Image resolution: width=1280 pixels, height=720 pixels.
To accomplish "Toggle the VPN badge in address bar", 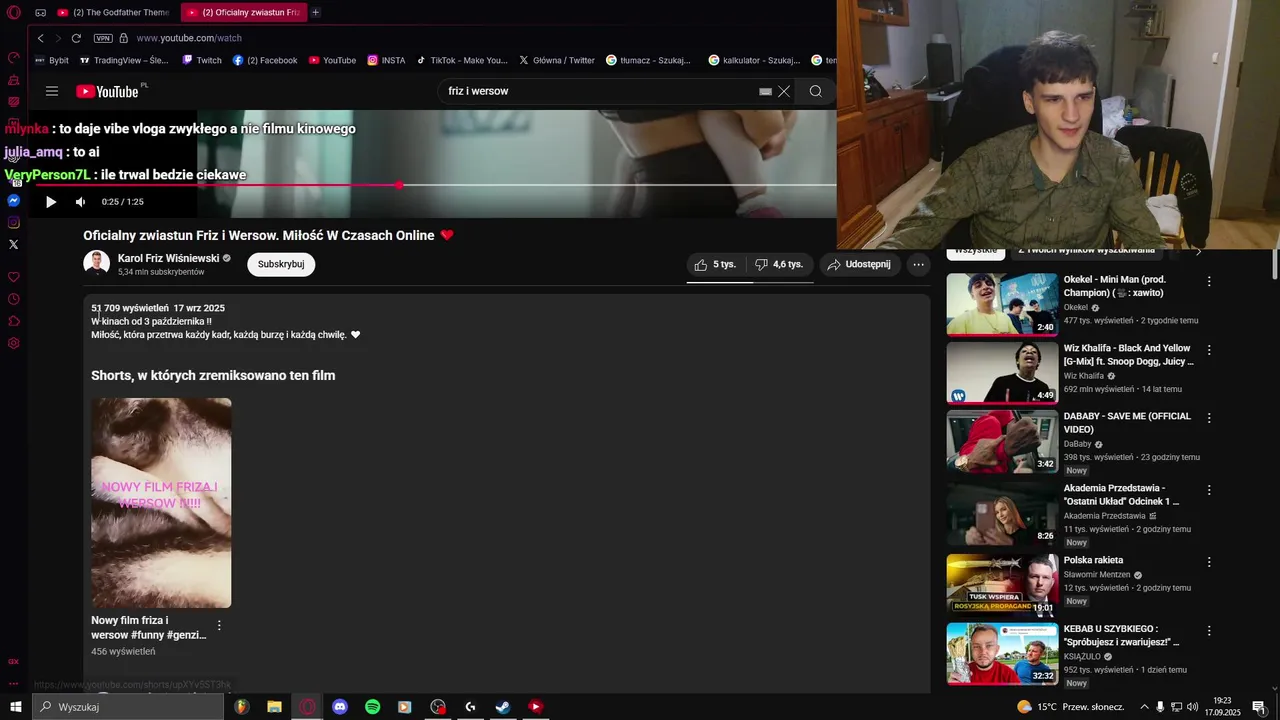I will pos(103,38).
